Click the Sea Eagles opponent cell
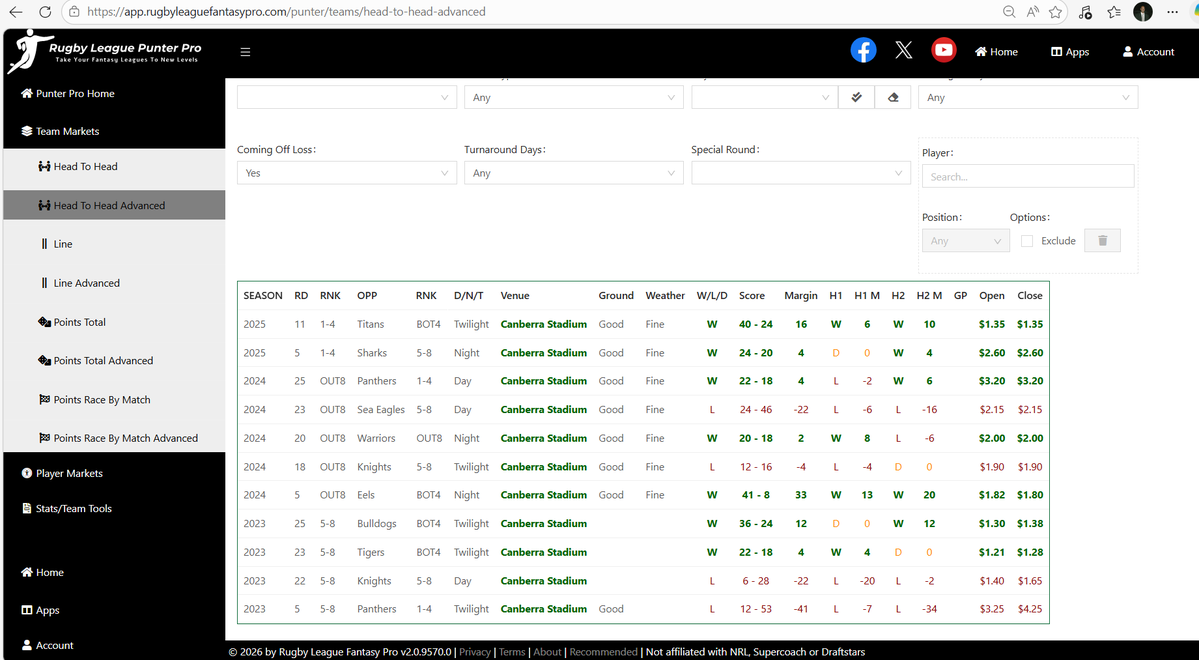This screenshot has height=660, width=1199. pyautogui.click(x=381, y=410)
